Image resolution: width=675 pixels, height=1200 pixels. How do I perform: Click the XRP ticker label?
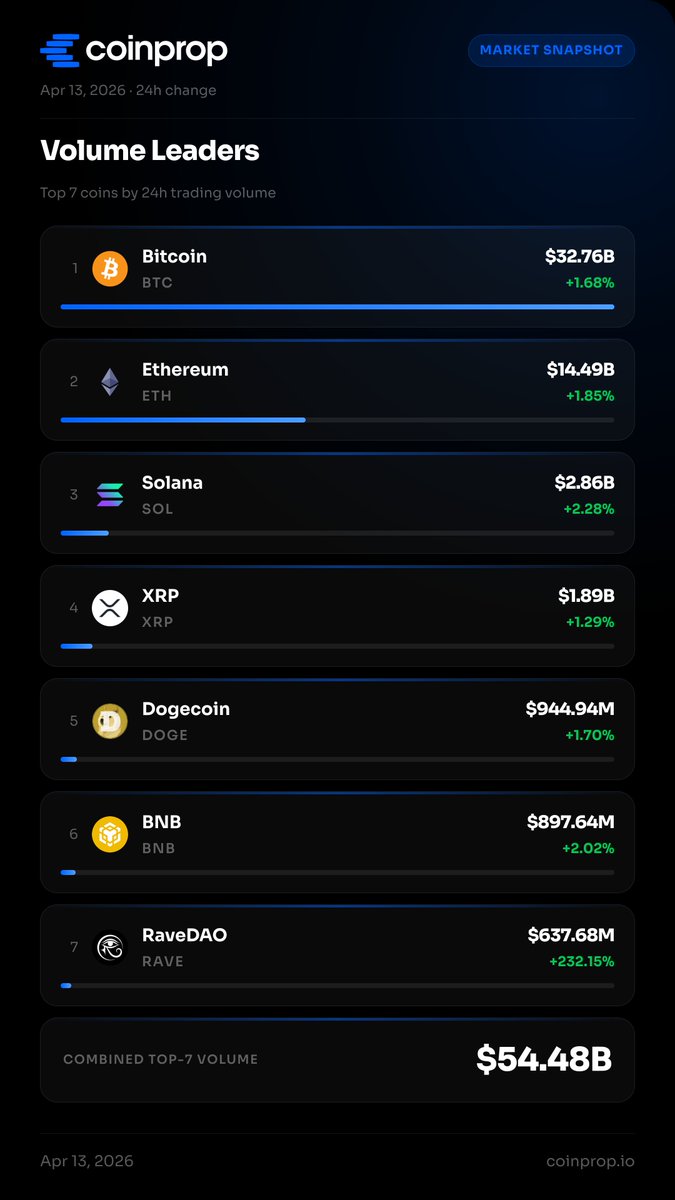(x=157, y=622)
